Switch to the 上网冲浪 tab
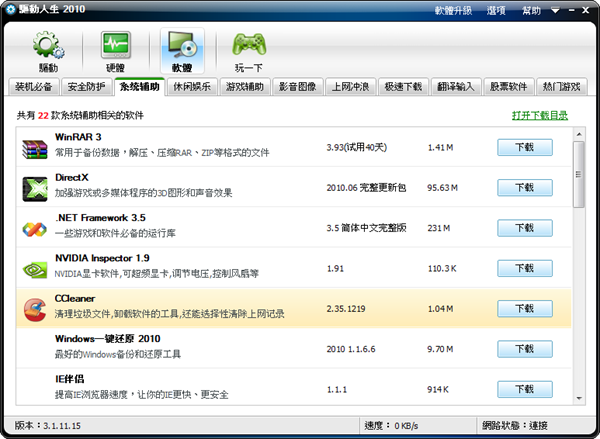Image resolution: width=600 pixels, height=439 pixels. [x=351, y=87]
